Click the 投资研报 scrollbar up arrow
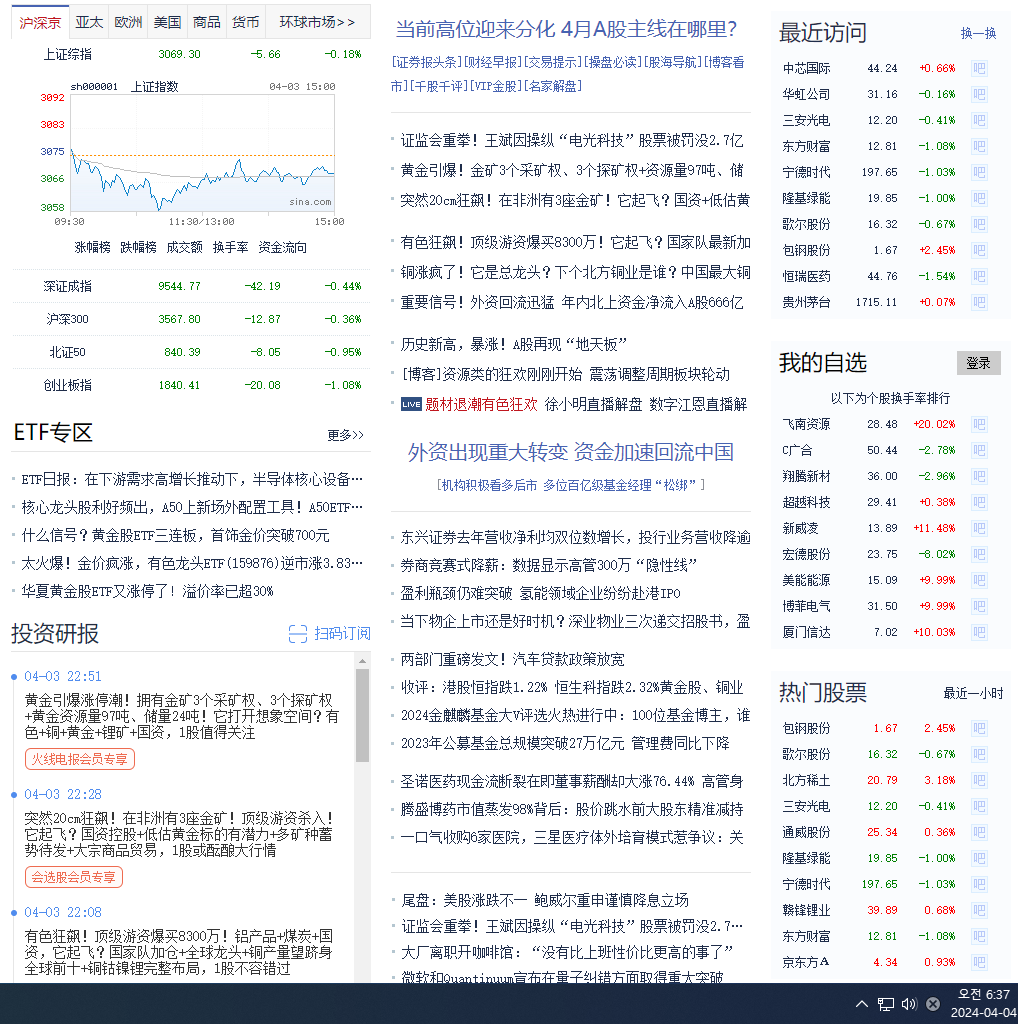Viewport: 1018px width, 1024px height. [x=362, y=662]
